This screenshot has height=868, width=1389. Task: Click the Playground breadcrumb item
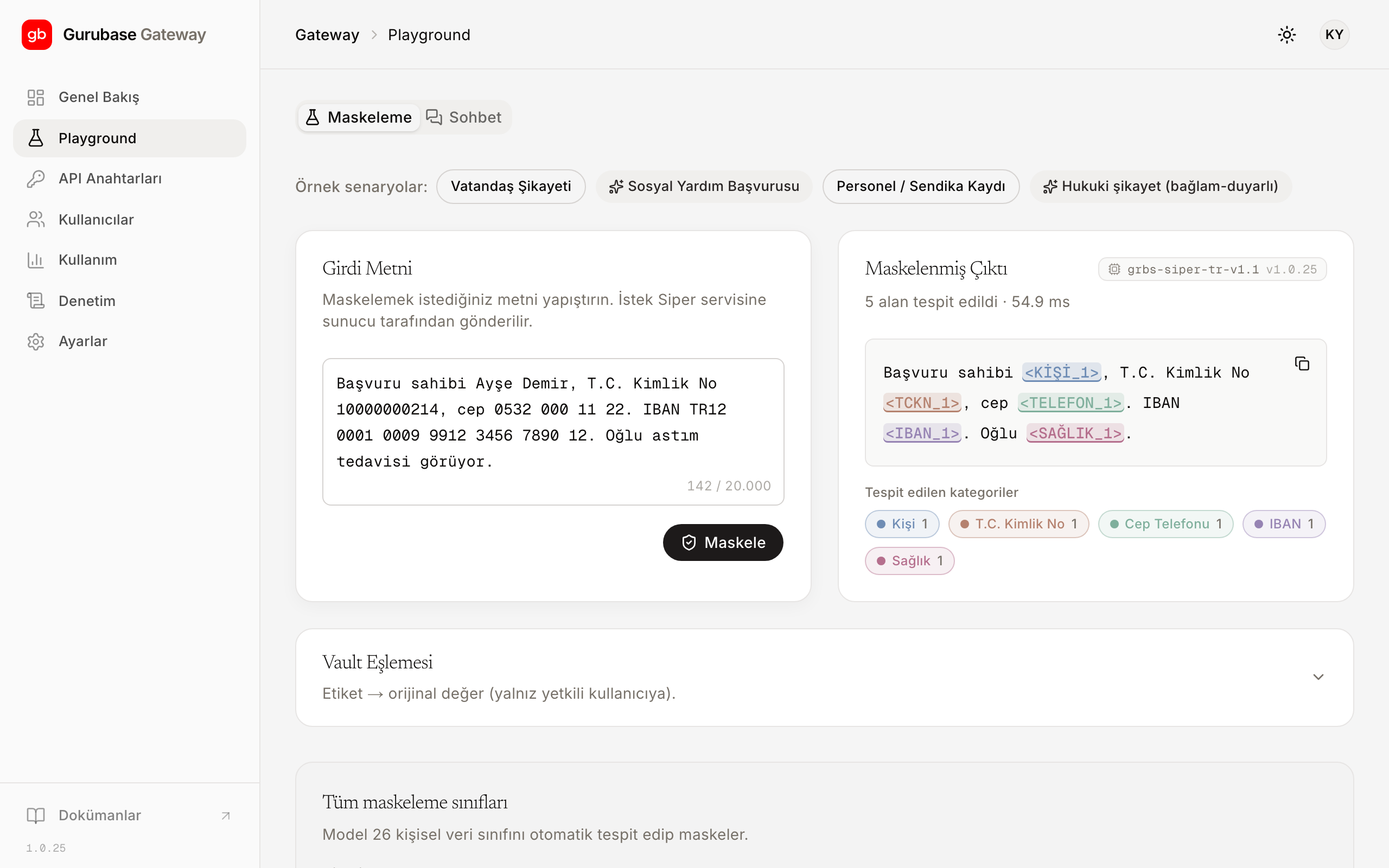click(x=429, y=35)
